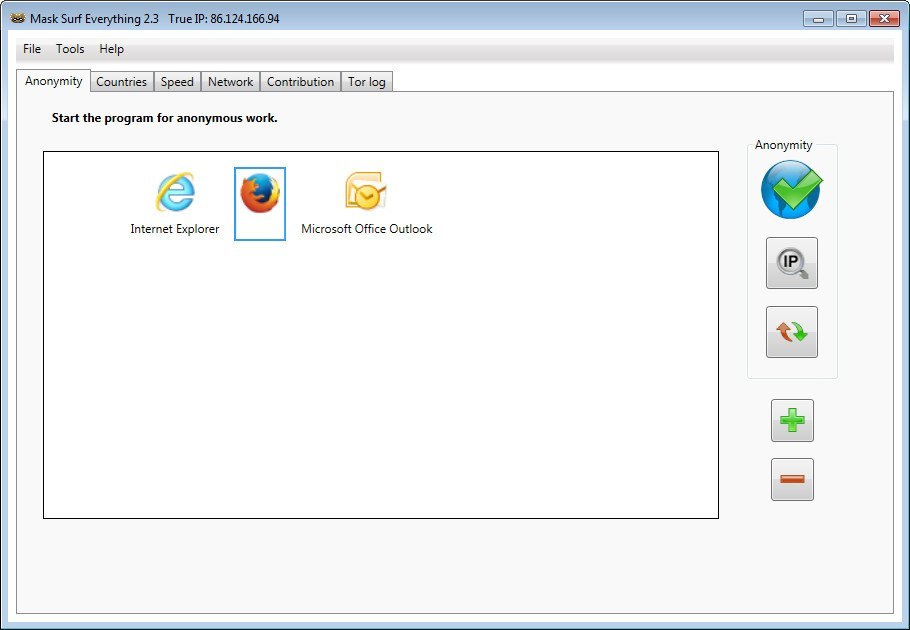The width and height of the screenshot is (910, 630).
Task: Add a program with green plus button
Action: pos(792,421)
